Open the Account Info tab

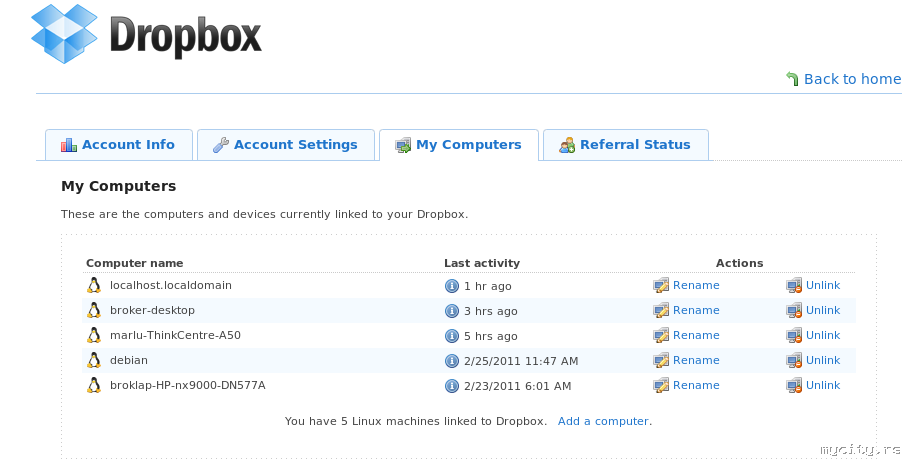coord(118,145)
